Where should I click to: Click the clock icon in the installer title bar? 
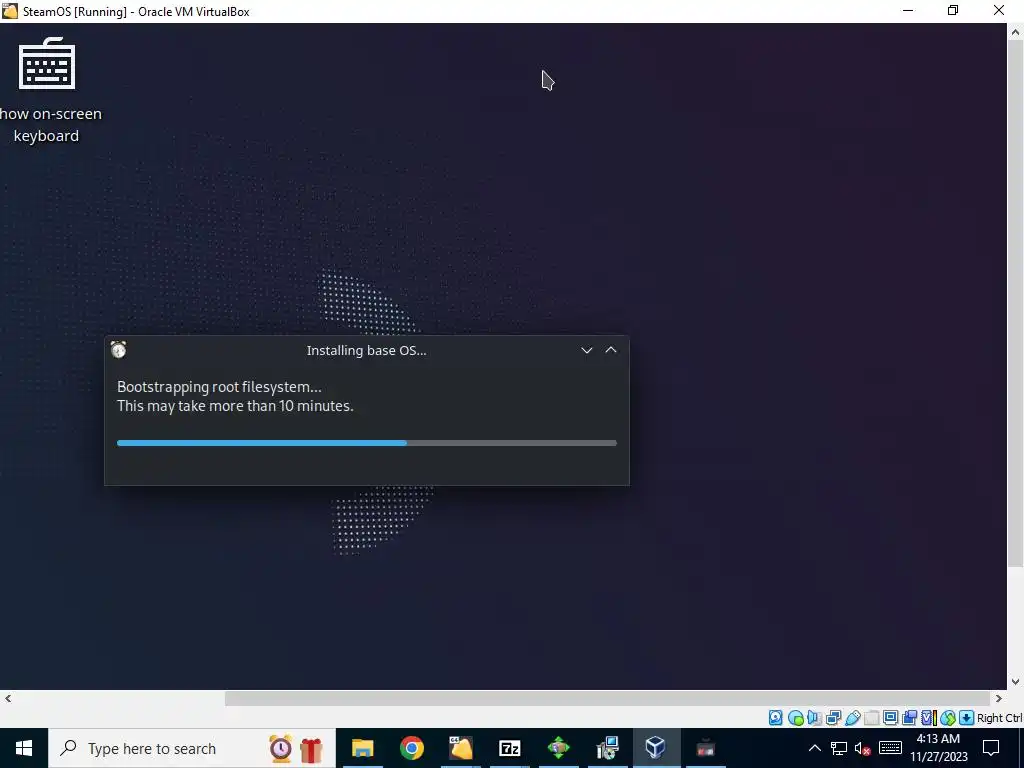(118, 349)
